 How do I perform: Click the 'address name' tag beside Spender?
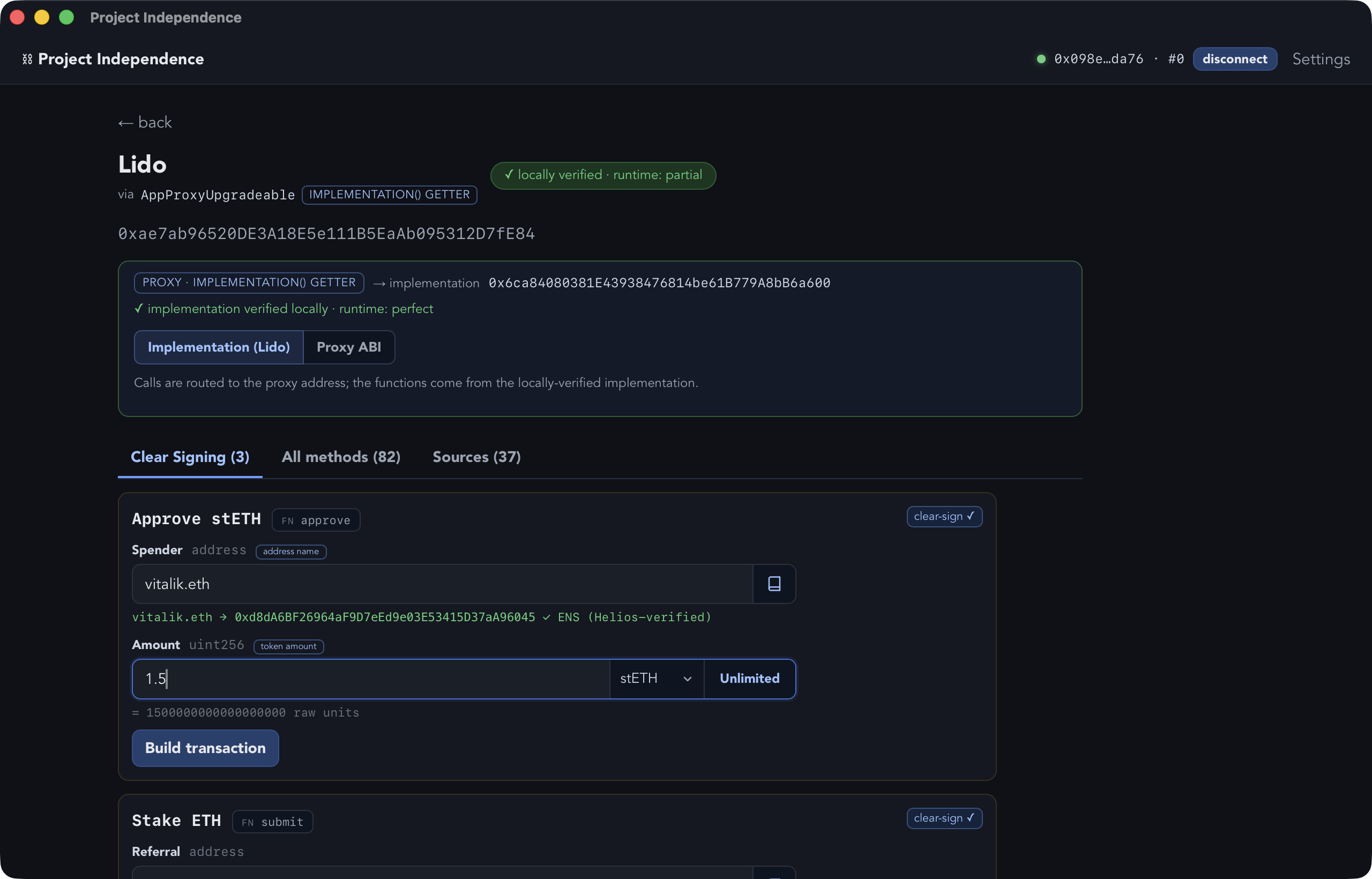coord(290,552)
